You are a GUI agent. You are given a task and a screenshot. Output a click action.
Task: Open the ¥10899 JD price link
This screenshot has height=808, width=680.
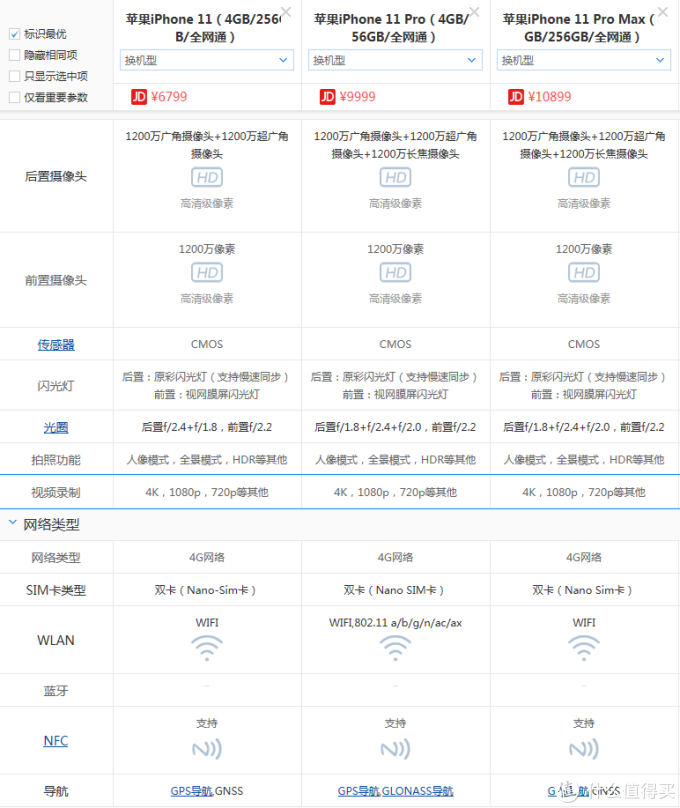(550, 97)
